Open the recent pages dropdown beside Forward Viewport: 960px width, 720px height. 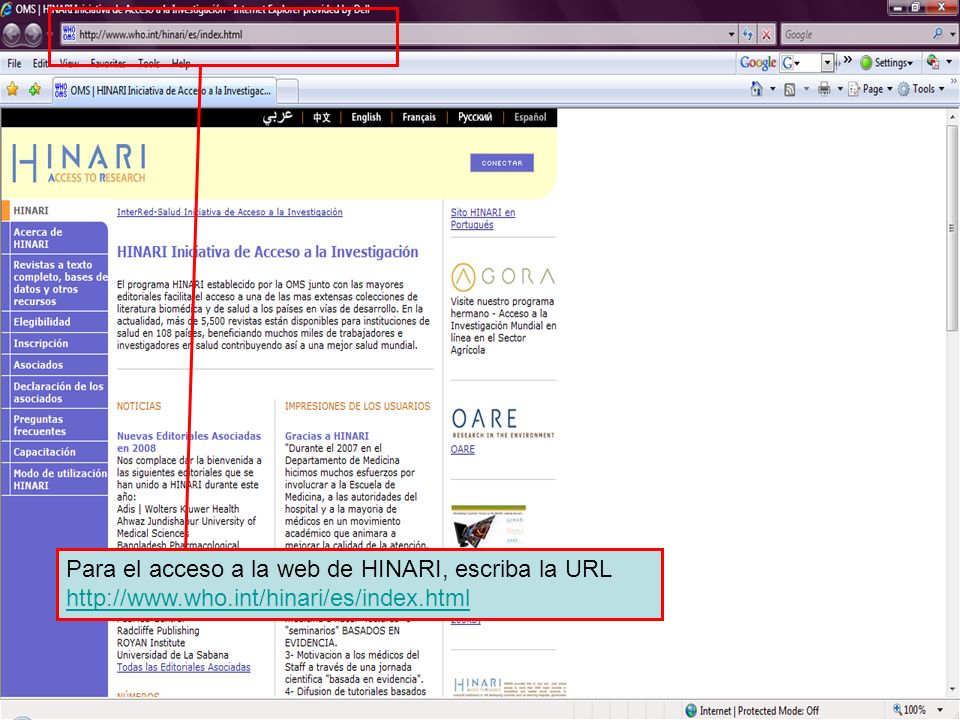pyautogui.click(x=50, y=34)
